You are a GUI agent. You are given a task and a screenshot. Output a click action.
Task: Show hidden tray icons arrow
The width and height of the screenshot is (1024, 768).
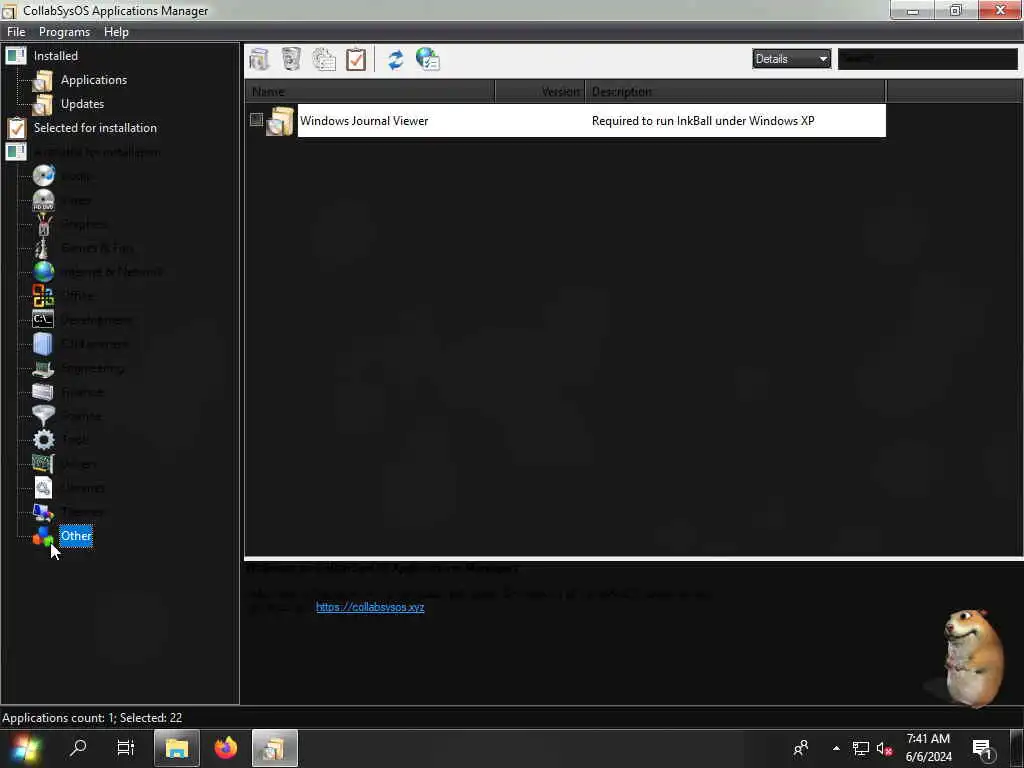point(836,748)
